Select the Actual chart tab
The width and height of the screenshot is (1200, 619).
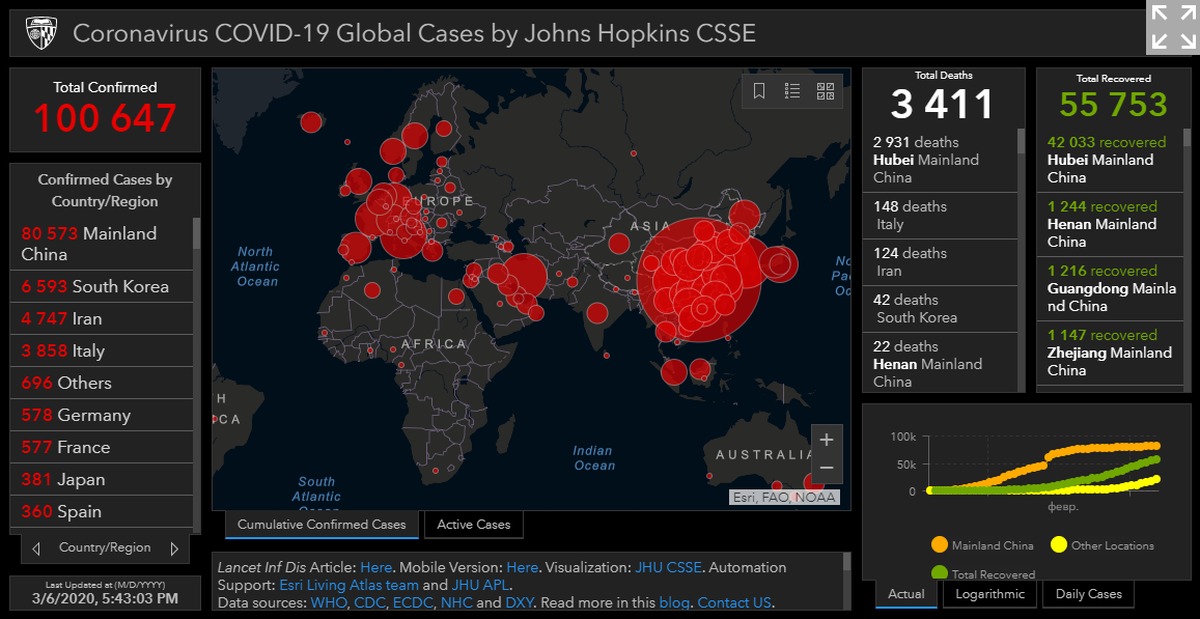click(906, 594)
